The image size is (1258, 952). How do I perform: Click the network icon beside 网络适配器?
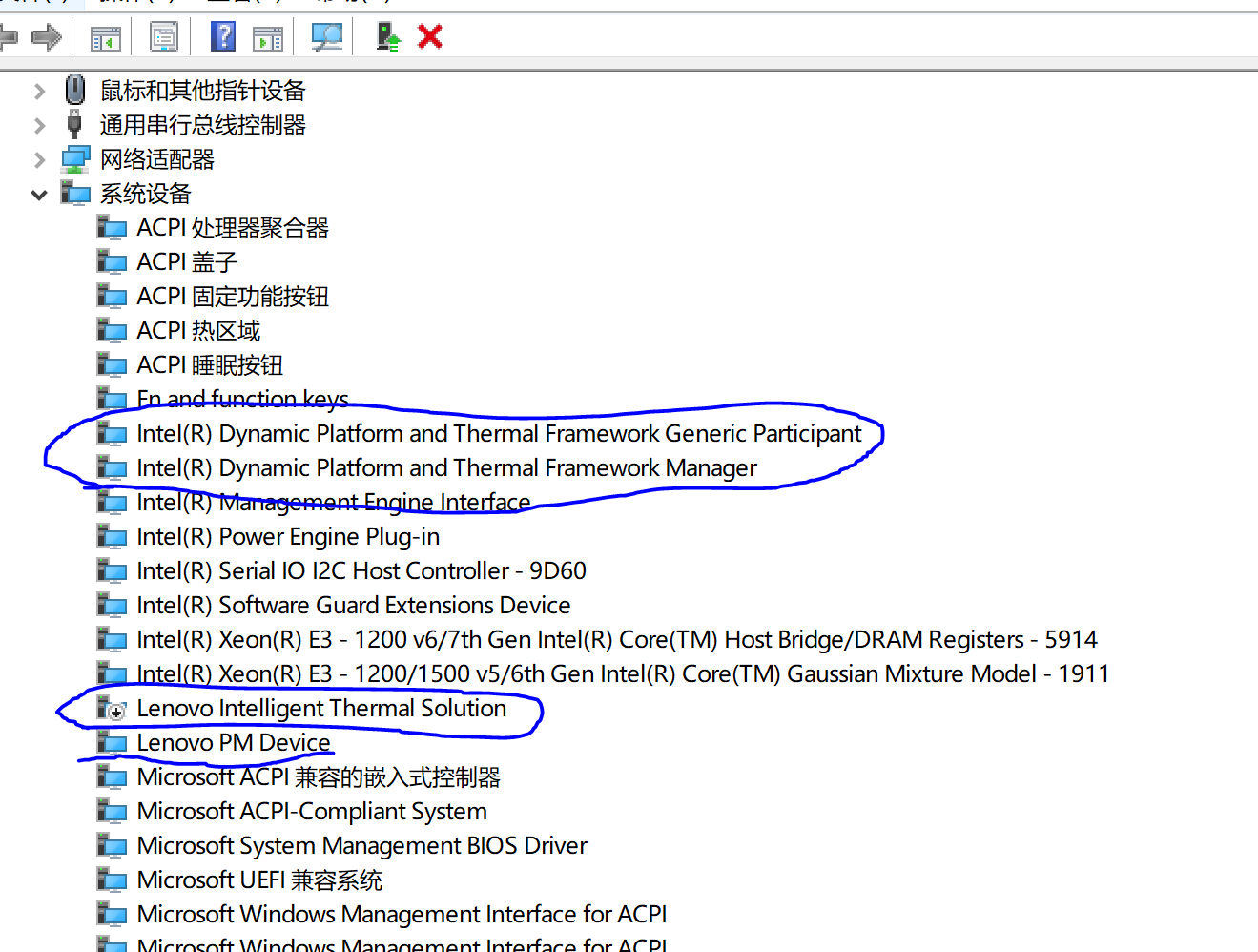coord(75,159)
